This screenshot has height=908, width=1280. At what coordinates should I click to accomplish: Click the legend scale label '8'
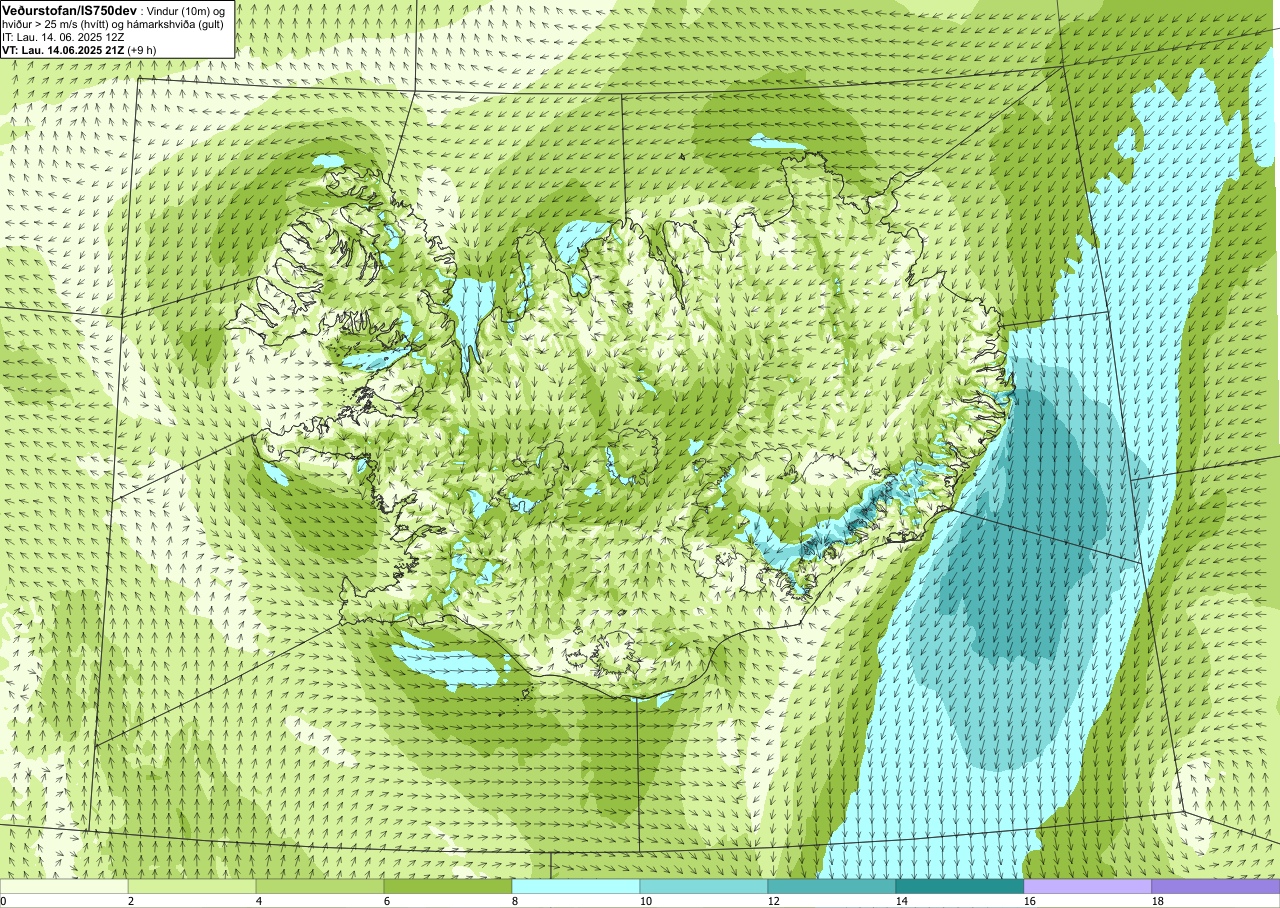tap(515, 901)
